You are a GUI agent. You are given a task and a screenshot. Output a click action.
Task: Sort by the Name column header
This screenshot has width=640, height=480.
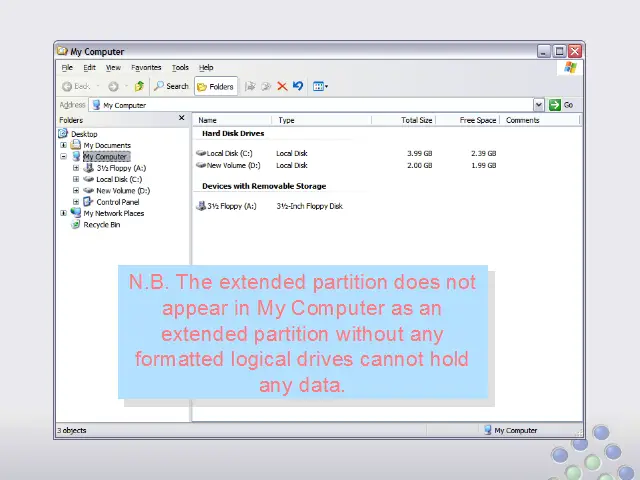point(233,120)
